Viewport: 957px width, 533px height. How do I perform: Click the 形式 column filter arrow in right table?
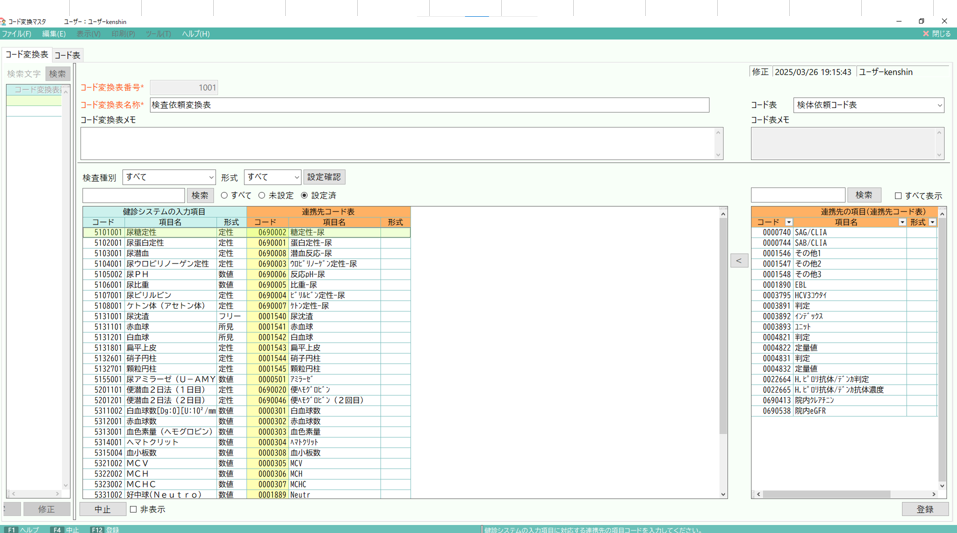click(932, 222)
